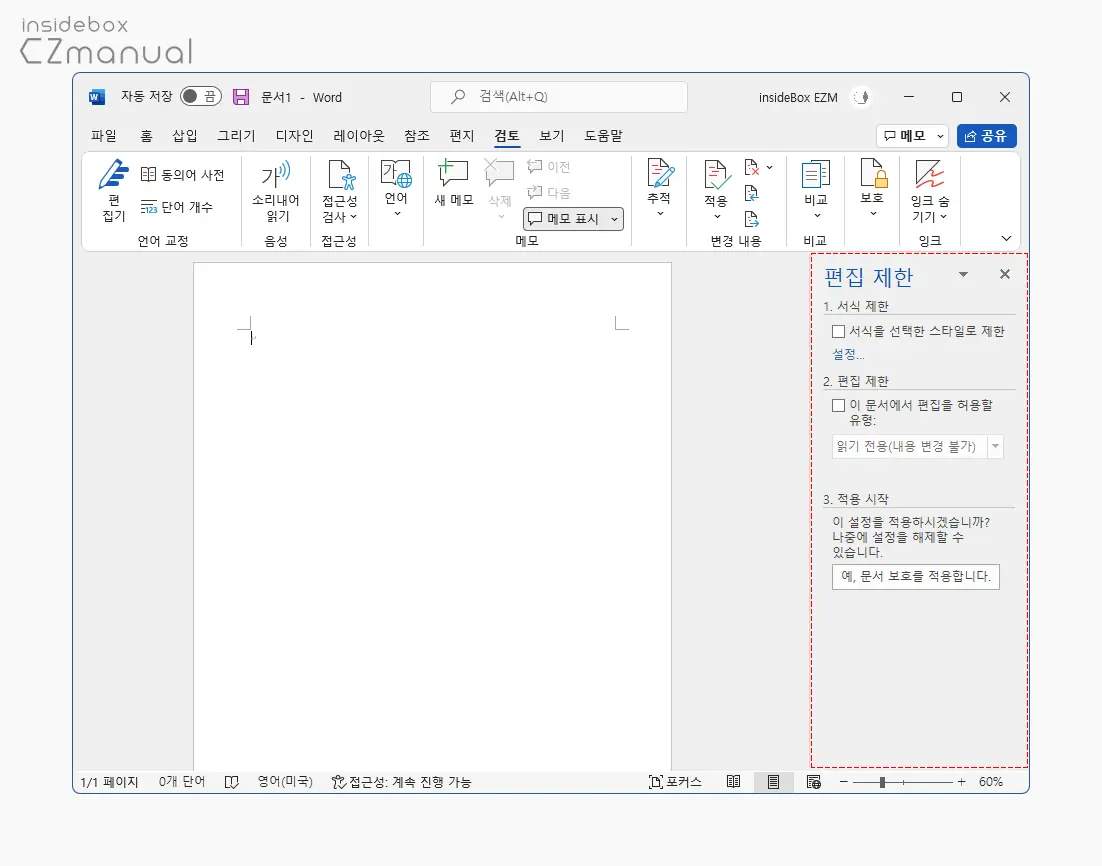Close the 편집 제한 pane
Image resolution: width=1102 pixels, height=866 pixels.
[x=1005, y=274]
